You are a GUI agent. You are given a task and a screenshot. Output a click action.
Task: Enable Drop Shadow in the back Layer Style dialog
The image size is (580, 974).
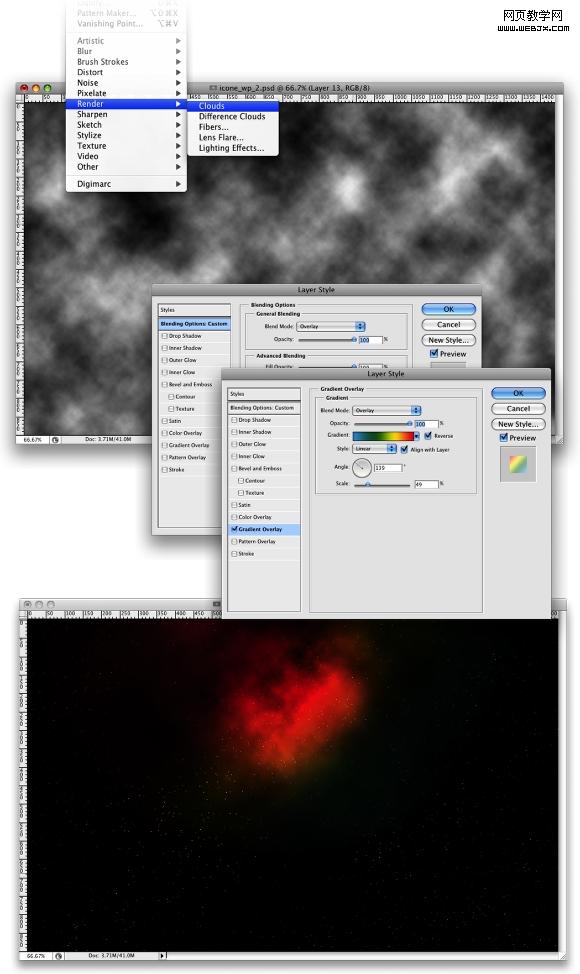pos(165,336)
